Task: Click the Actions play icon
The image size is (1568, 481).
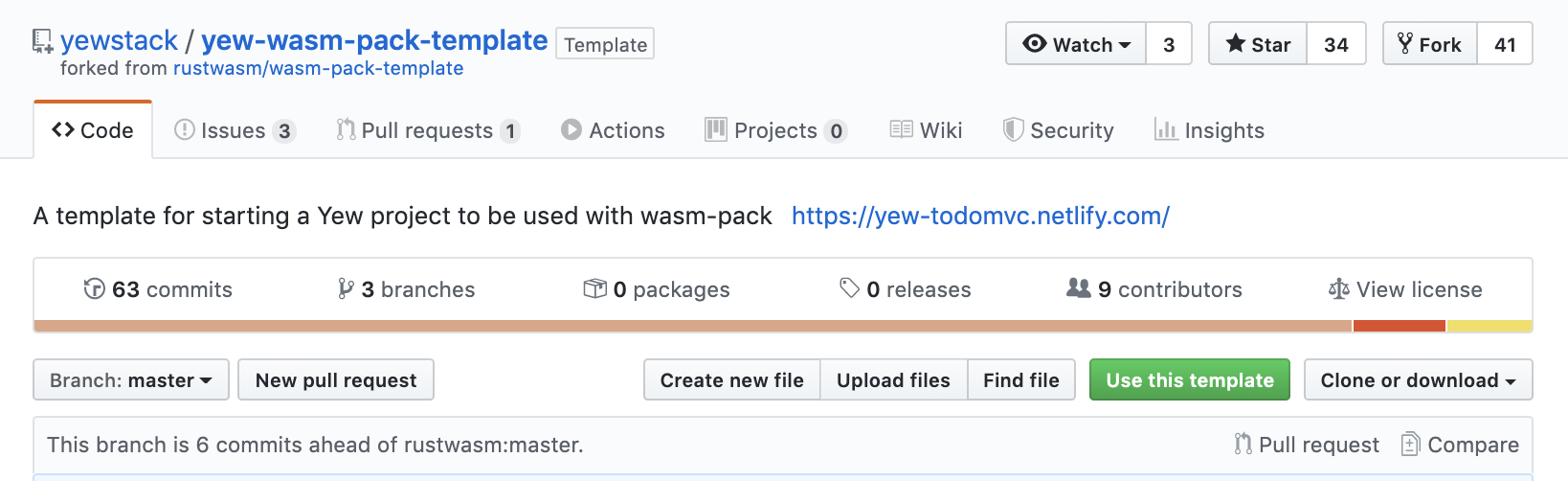Action: coord(571,129)
